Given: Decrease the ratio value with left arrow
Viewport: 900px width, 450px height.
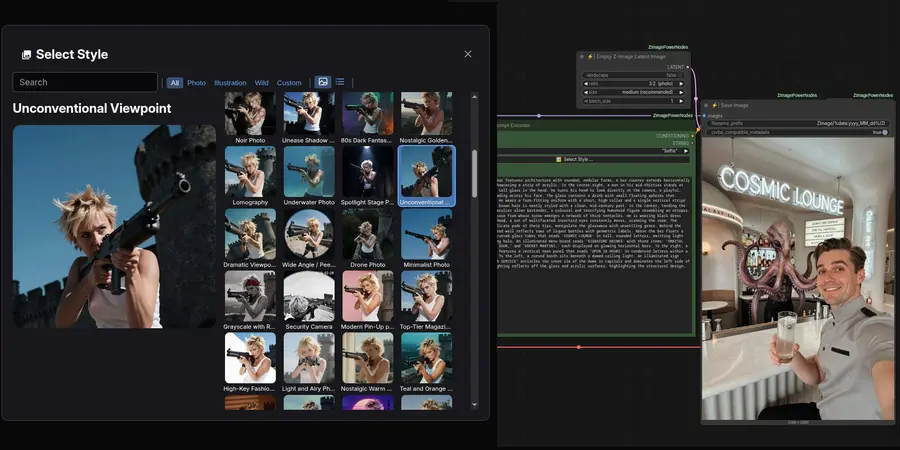Looking at the screenshot, I should point(586,84).
